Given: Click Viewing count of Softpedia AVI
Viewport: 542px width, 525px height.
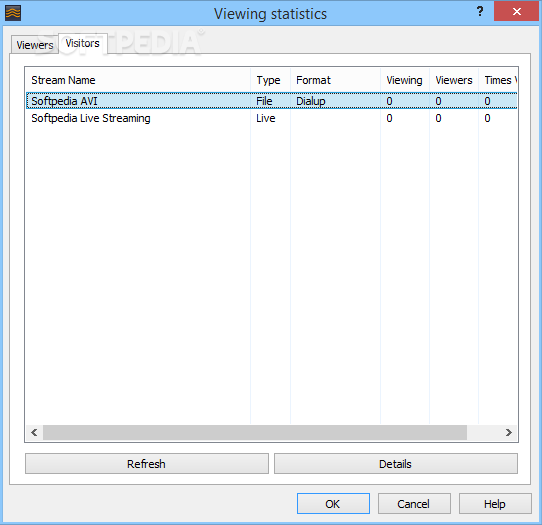Looking at the screenshot, I should 390,101.
